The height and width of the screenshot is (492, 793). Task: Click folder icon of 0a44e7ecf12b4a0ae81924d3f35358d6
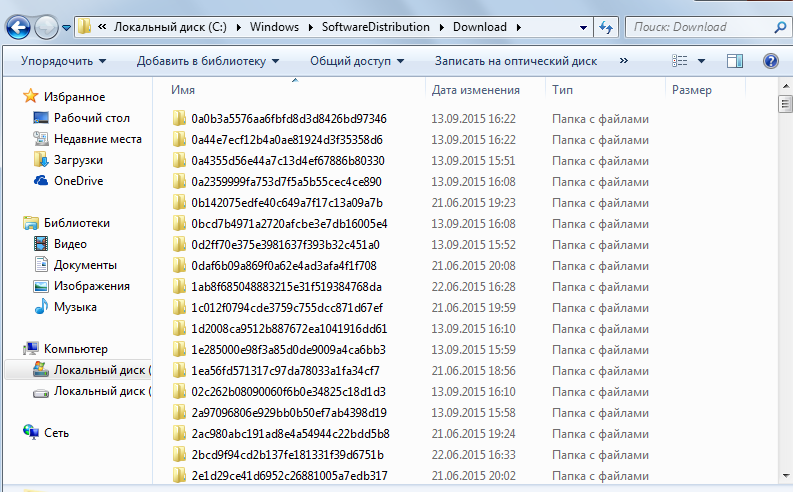tap(179, 140)
